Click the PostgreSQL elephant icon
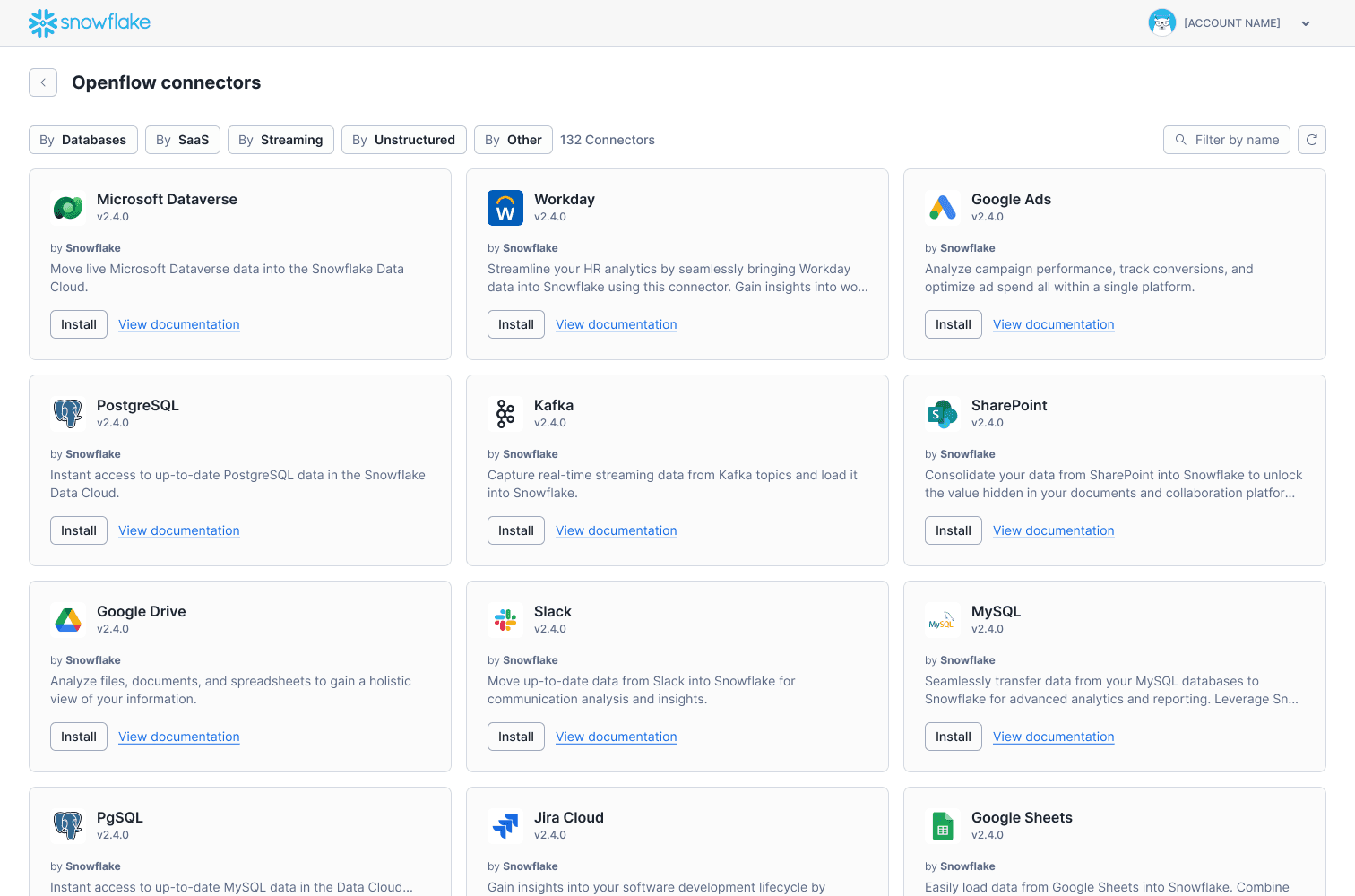 68,414
